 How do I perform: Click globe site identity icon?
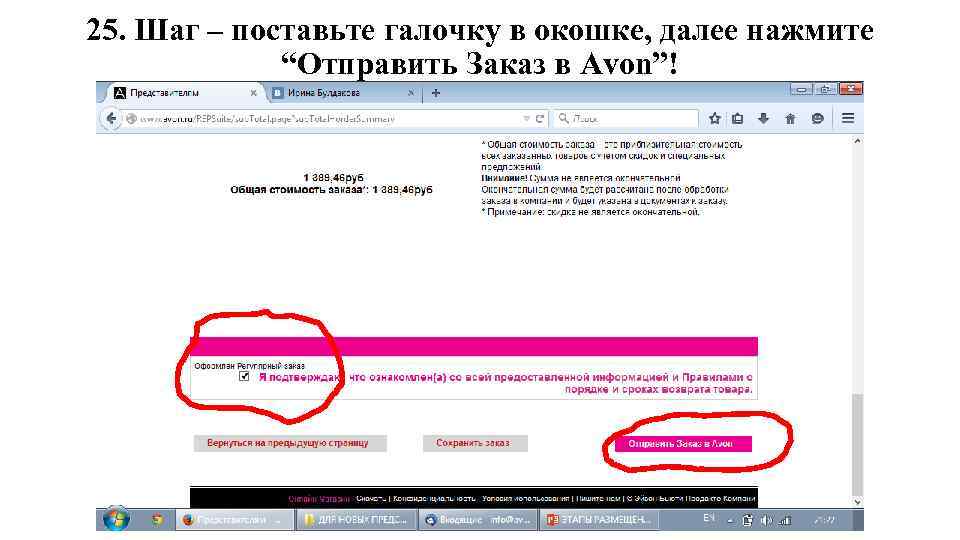131,119
